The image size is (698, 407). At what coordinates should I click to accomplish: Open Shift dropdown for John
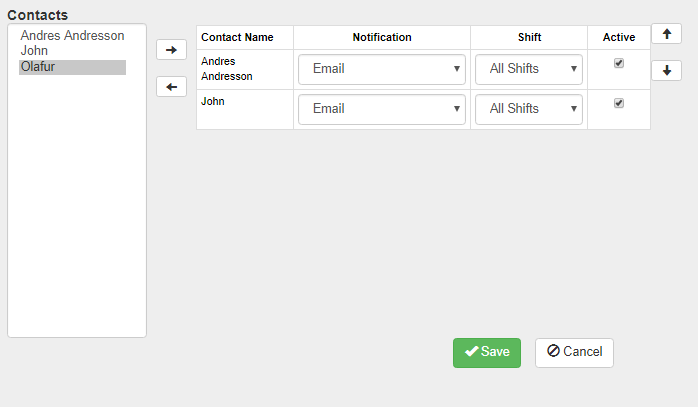click(529, 109)
